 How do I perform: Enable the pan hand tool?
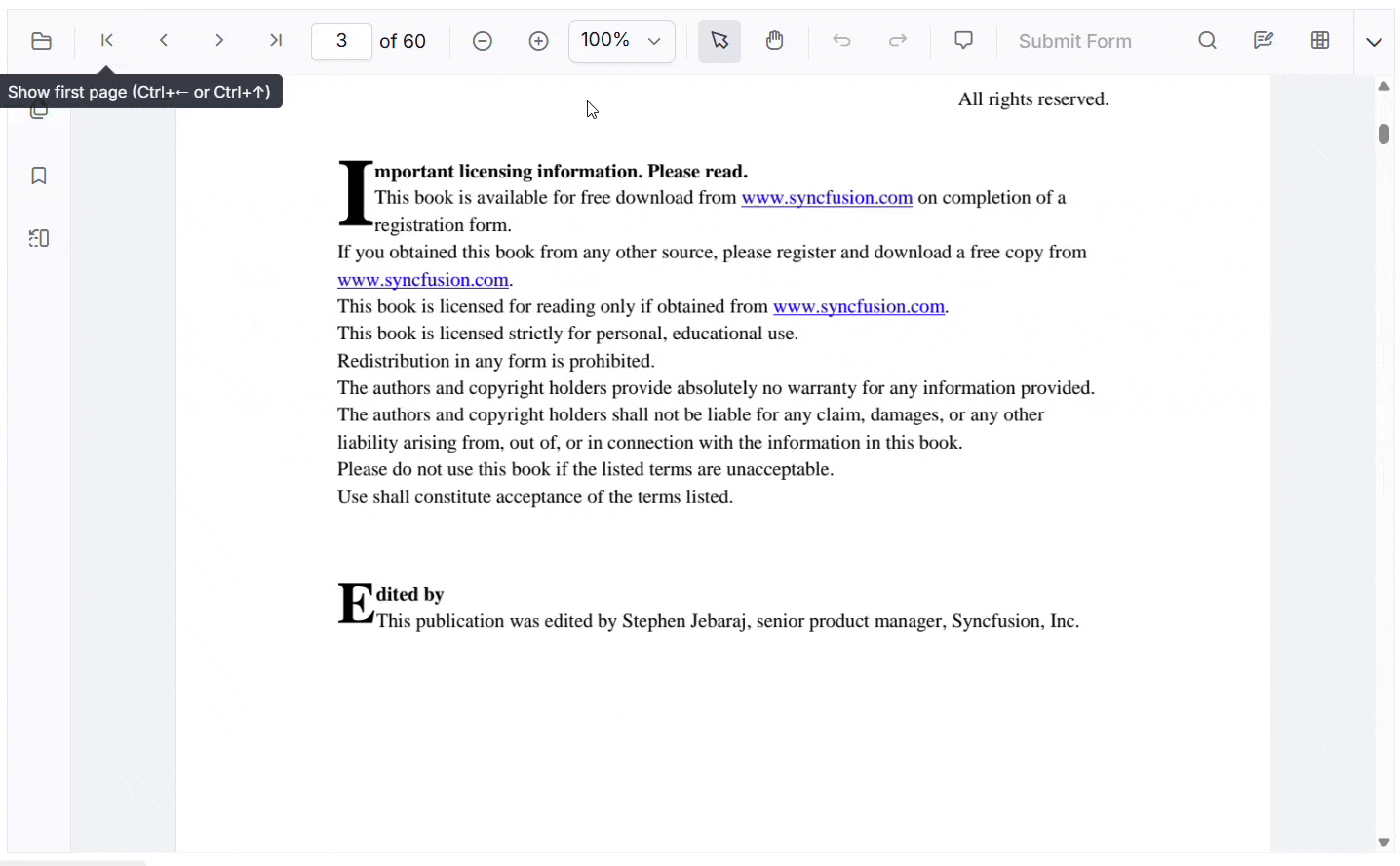click(775, 41)
